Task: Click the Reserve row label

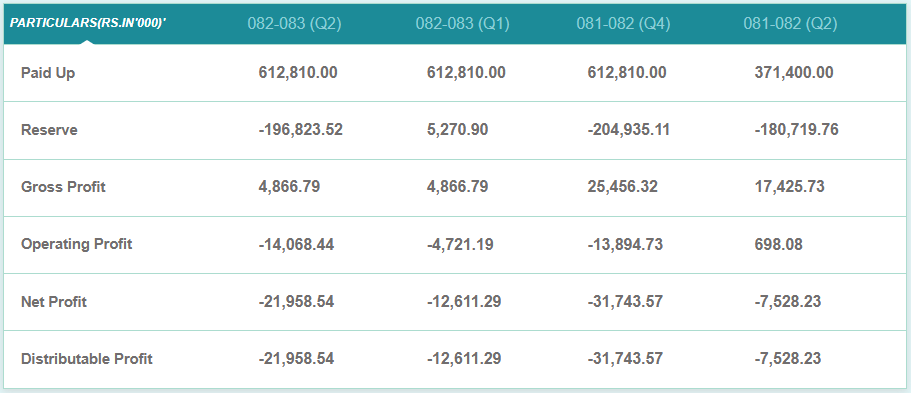Action: (49, 130)
